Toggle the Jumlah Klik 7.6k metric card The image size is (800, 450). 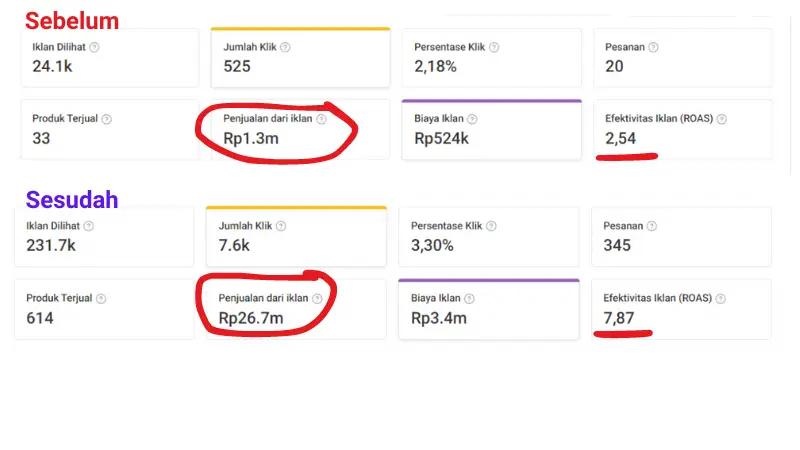pos(296,236)
